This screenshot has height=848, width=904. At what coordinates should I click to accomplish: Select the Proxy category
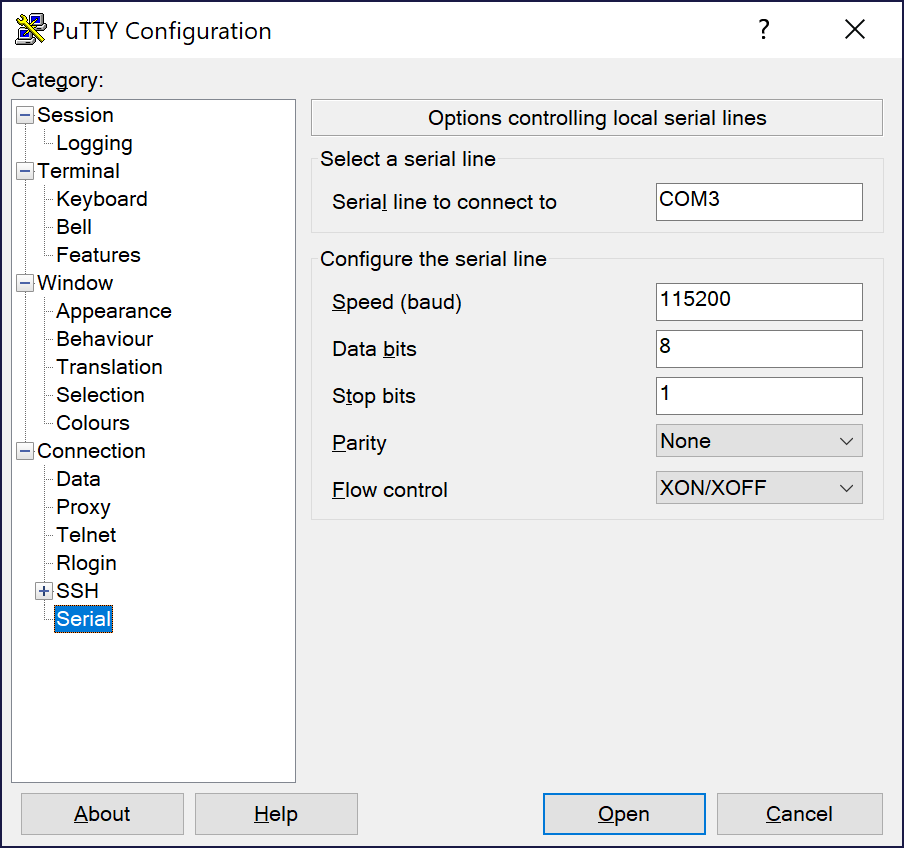pyautogui.click(x=84, y=507)
